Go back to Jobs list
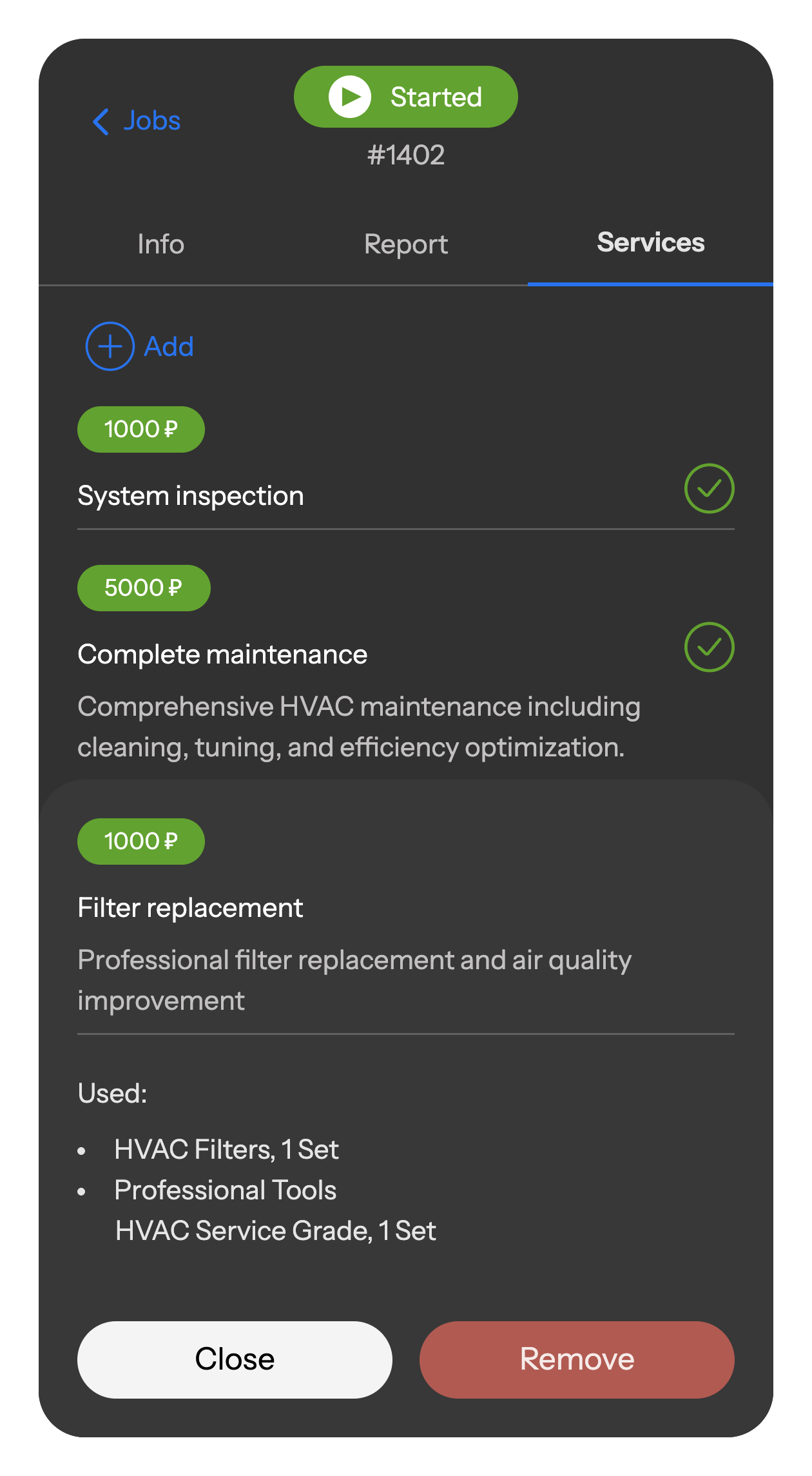Screen dimensions: 812x1476 click(x=152, y=121)
